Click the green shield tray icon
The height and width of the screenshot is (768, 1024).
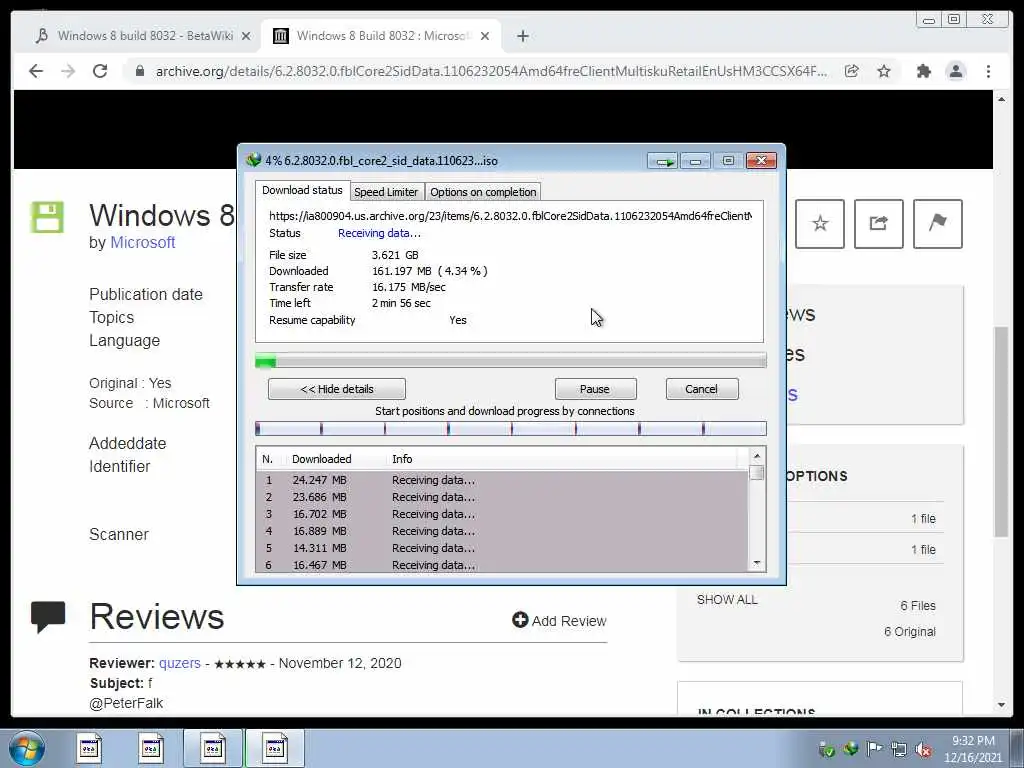(826, 750)
